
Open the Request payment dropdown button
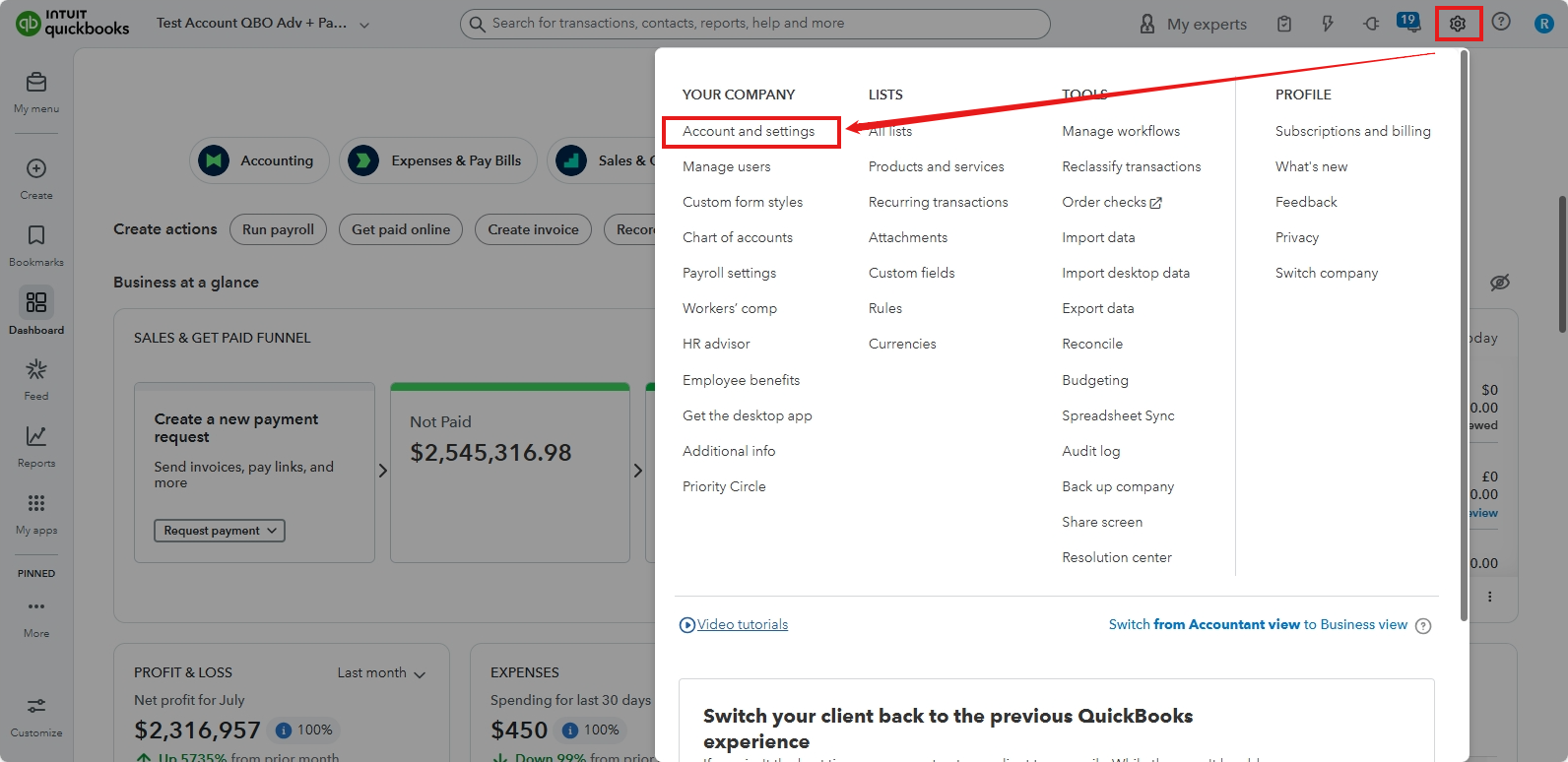220,531
